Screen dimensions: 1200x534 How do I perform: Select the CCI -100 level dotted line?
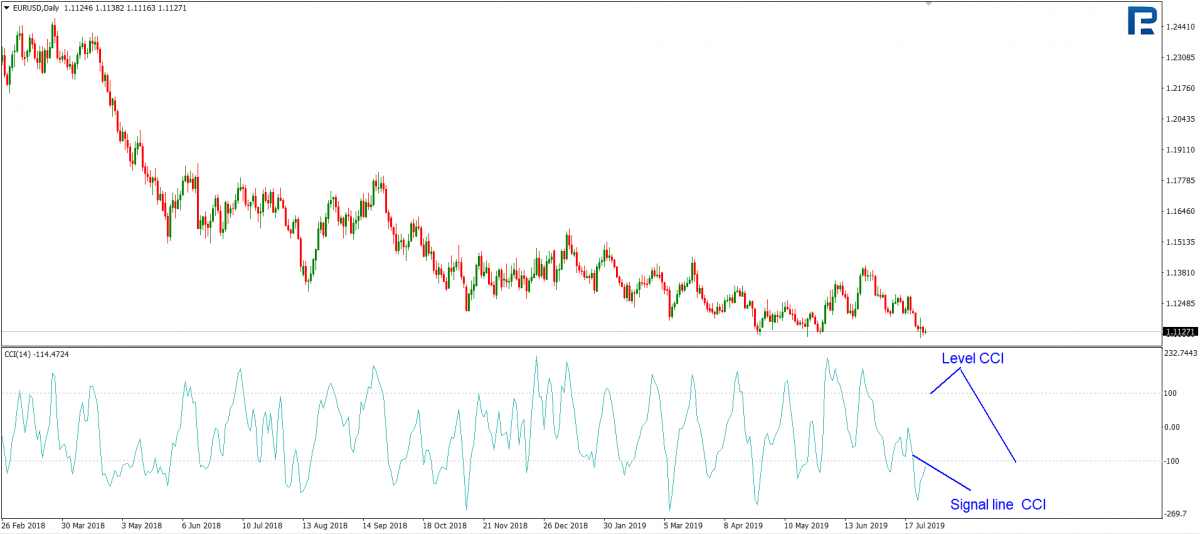coord(580,461)
